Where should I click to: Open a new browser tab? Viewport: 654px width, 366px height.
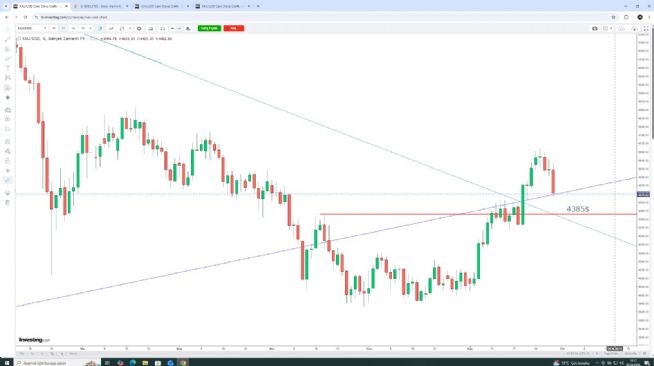click(x=258, y=6)
